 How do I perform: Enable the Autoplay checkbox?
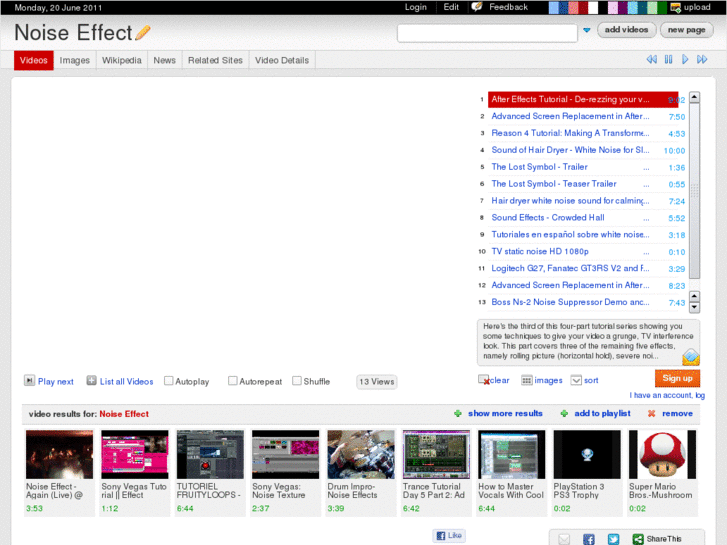point(169,381)
